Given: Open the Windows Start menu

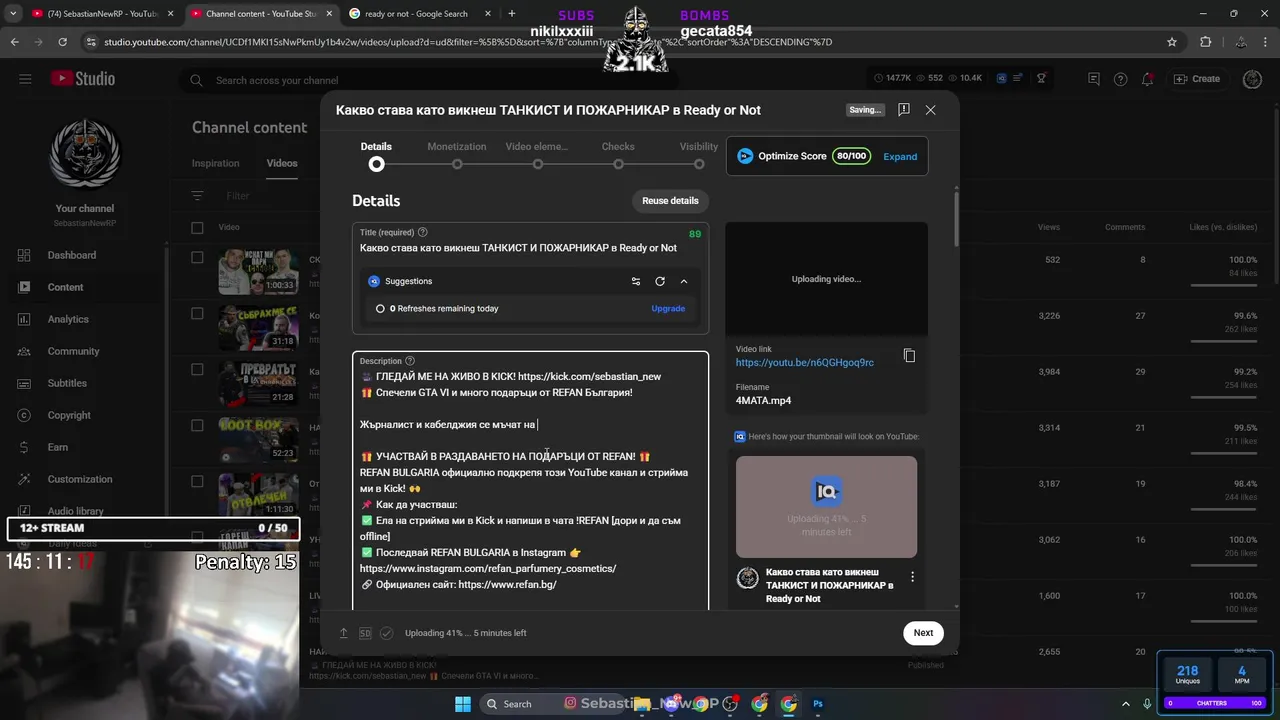Looking at the screenshot, I should click(x=463, y=704).
